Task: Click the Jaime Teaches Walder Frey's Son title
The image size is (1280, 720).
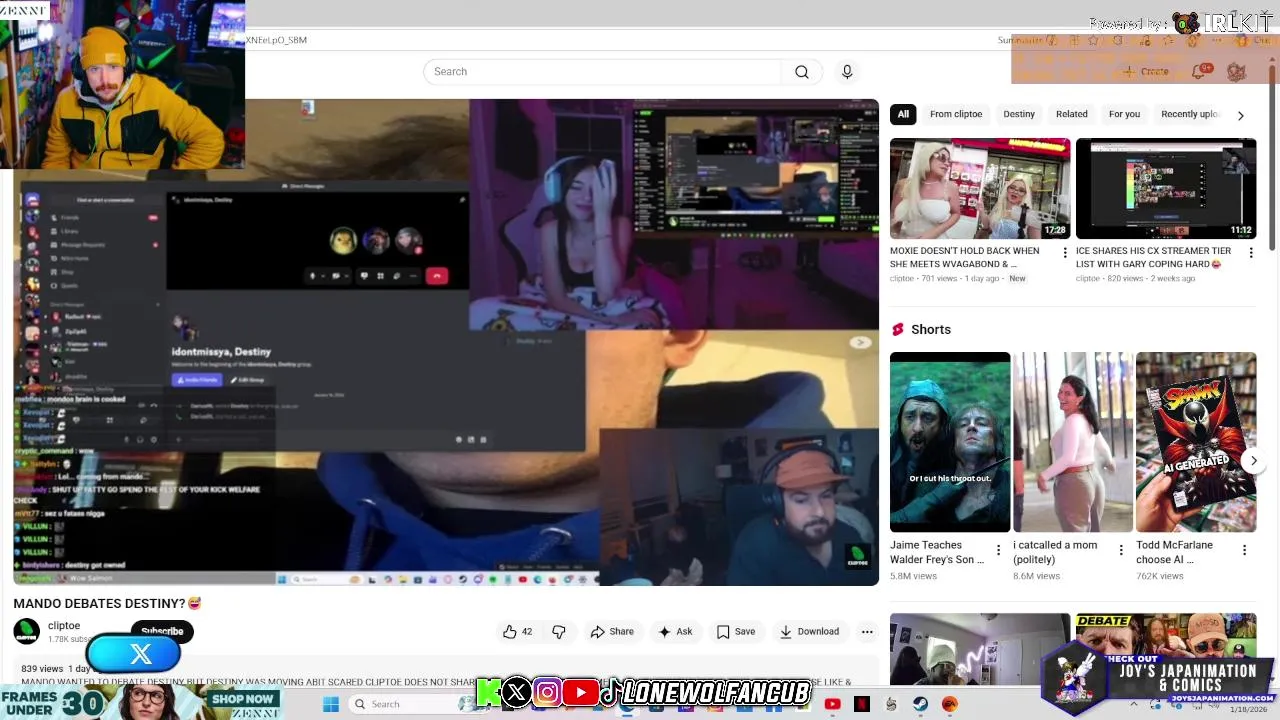Action: click(x=937, y=553)
